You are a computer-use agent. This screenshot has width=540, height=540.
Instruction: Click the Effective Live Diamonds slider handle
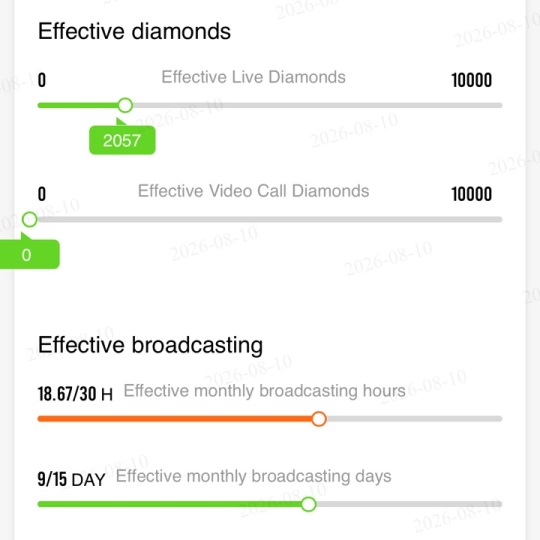tap(125, 105)
